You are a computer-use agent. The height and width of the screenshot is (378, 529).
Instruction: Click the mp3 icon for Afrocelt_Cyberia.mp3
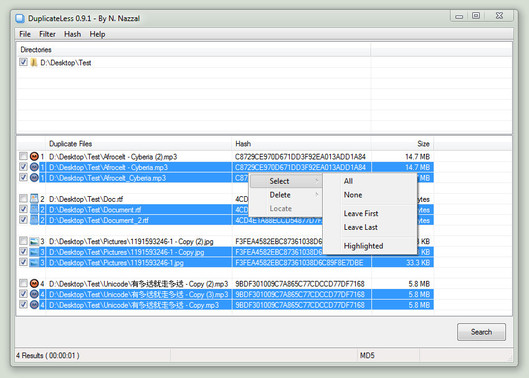[x=34, y=178]
